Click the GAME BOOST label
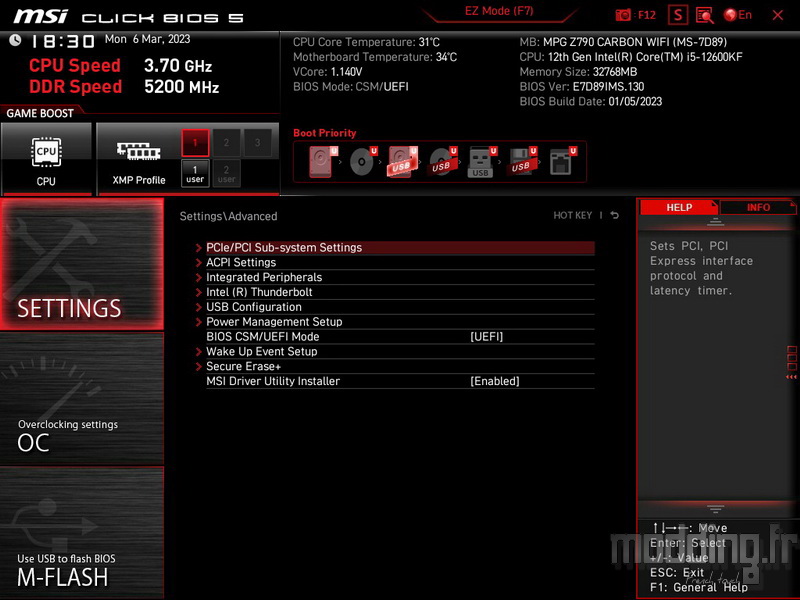Viewport: 800px width, 600px height. pos(40,113)
